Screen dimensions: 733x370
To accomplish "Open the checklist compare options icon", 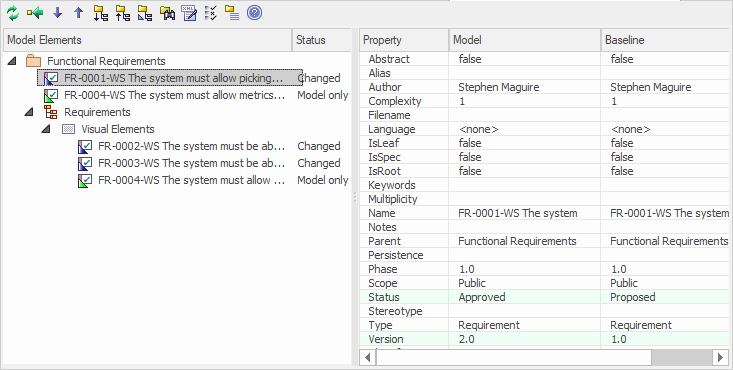I will 211,13.
